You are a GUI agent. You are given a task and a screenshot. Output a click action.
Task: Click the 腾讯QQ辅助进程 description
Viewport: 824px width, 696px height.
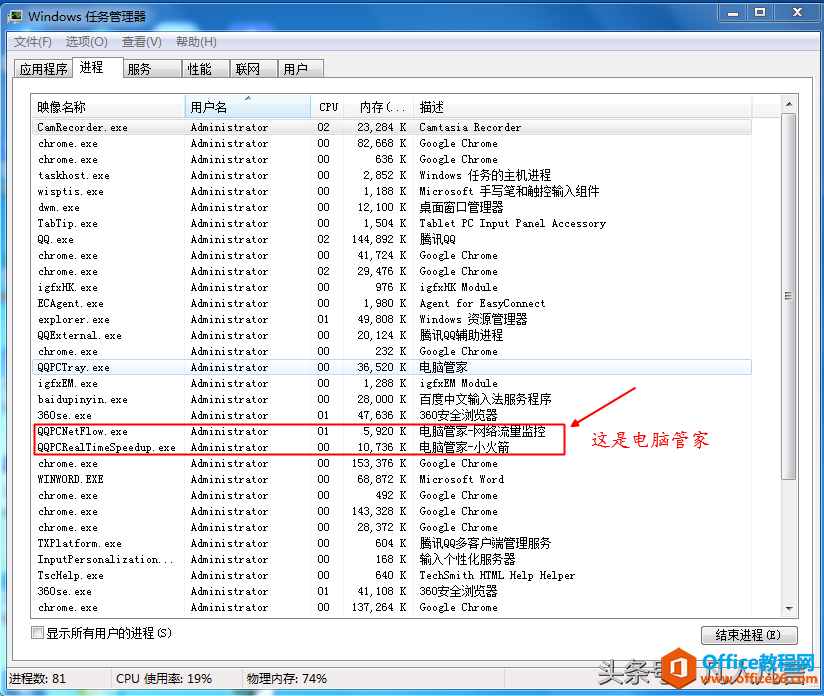point(461,335)
